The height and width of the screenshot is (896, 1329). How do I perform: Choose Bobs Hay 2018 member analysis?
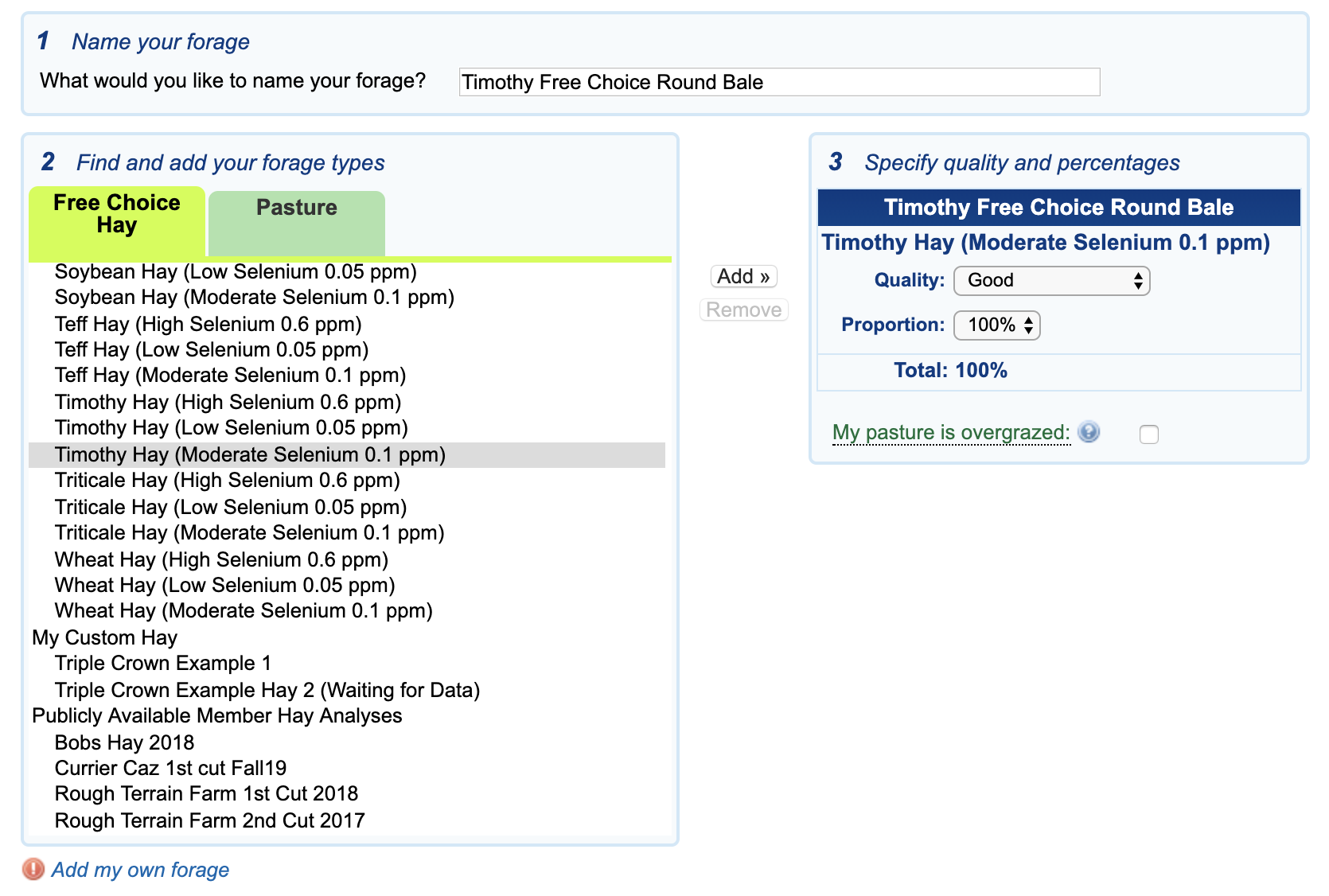pos(123,742)
